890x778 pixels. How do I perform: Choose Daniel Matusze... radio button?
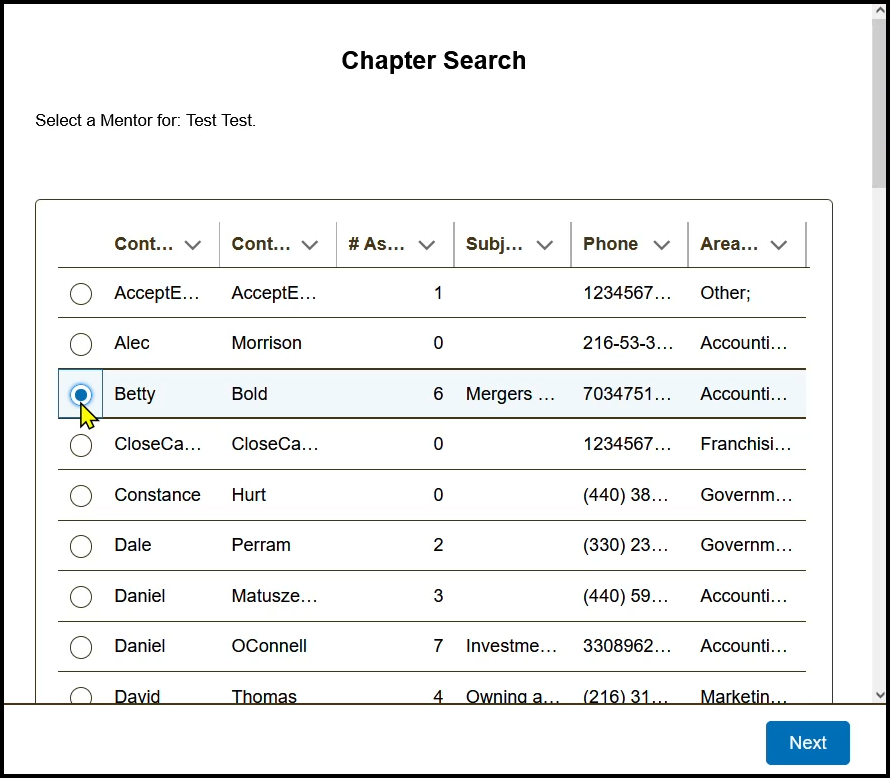point(81,597)
